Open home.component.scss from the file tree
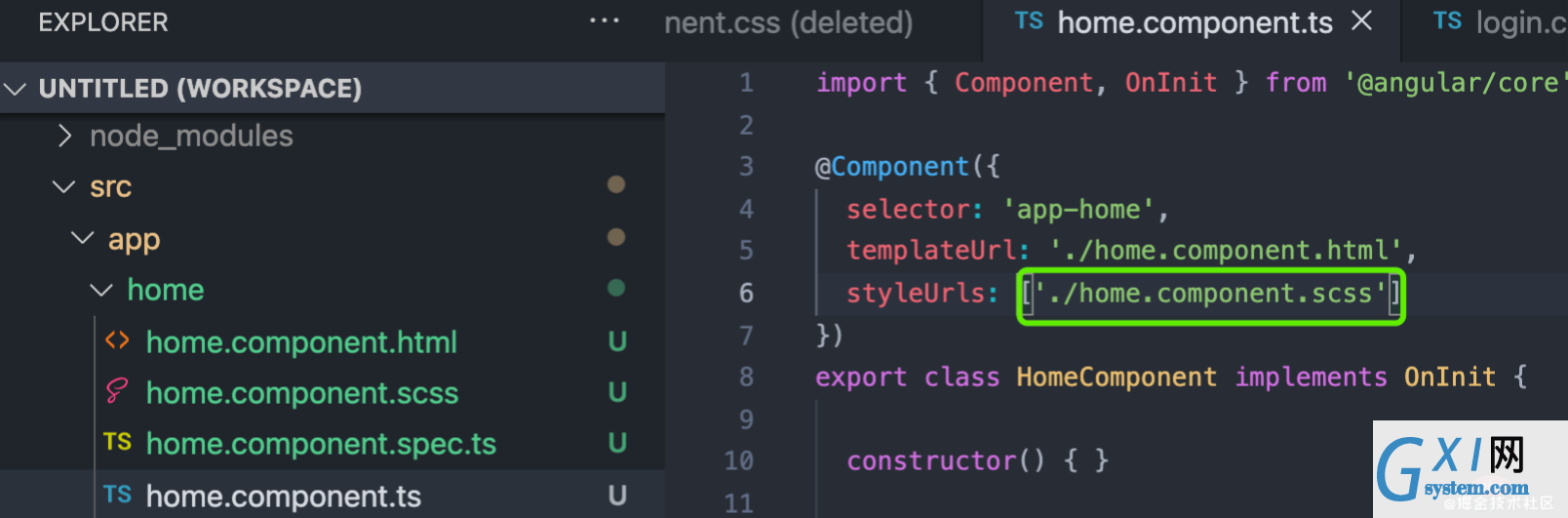Viewport: 1568px width, 518px height. (x=301, y=393)
